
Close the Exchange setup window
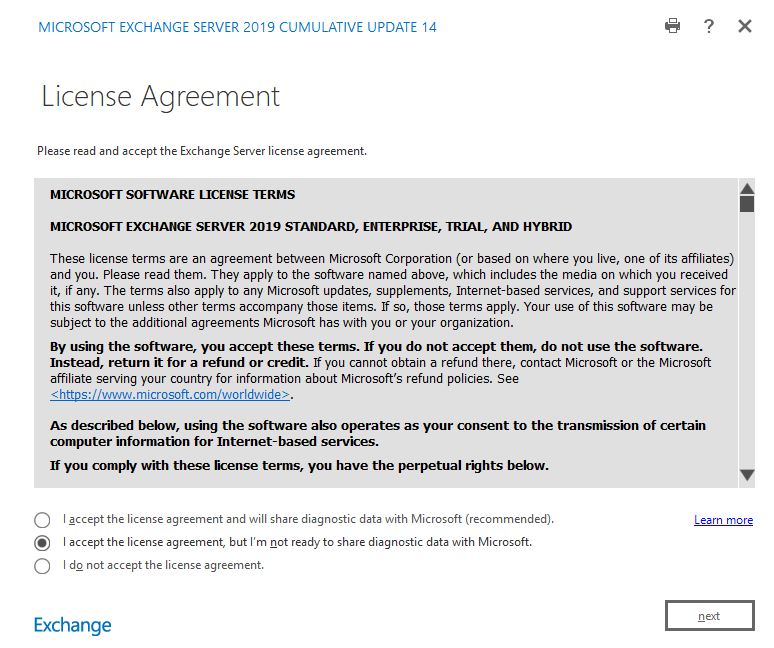coord(745,26)
